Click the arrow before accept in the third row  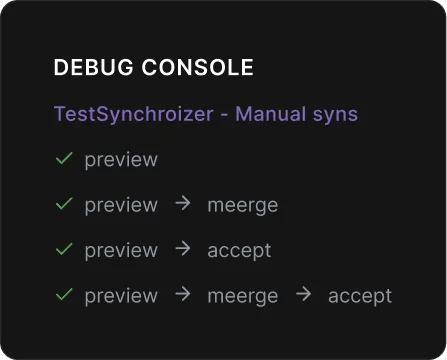pos(183,249)
